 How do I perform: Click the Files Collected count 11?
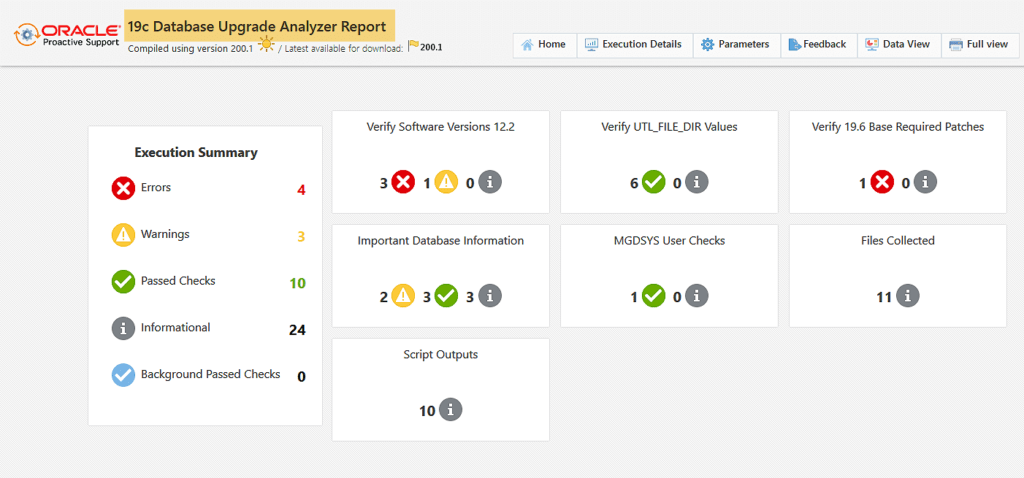pyautogui.click(x=884, y=297)
